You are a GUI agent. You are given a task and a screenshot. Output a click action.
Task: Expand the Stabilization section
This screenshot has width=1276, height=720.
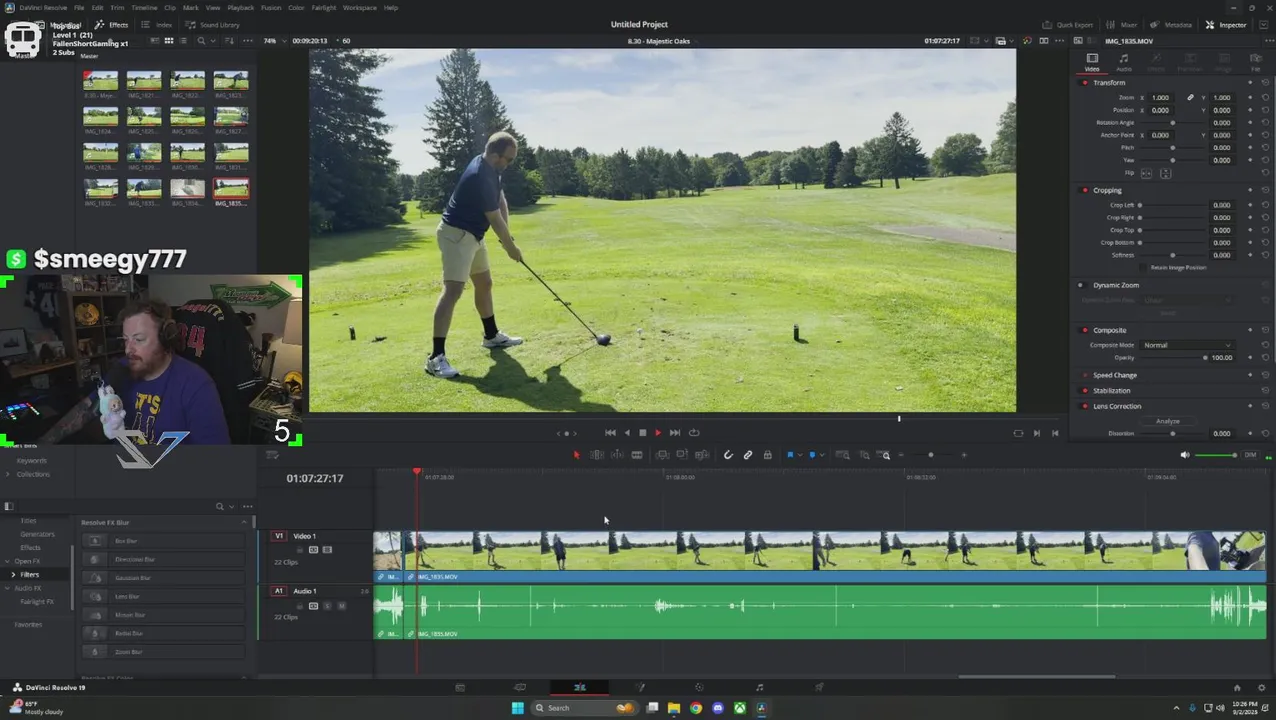pyautogui.click(x=1112, y=391)
